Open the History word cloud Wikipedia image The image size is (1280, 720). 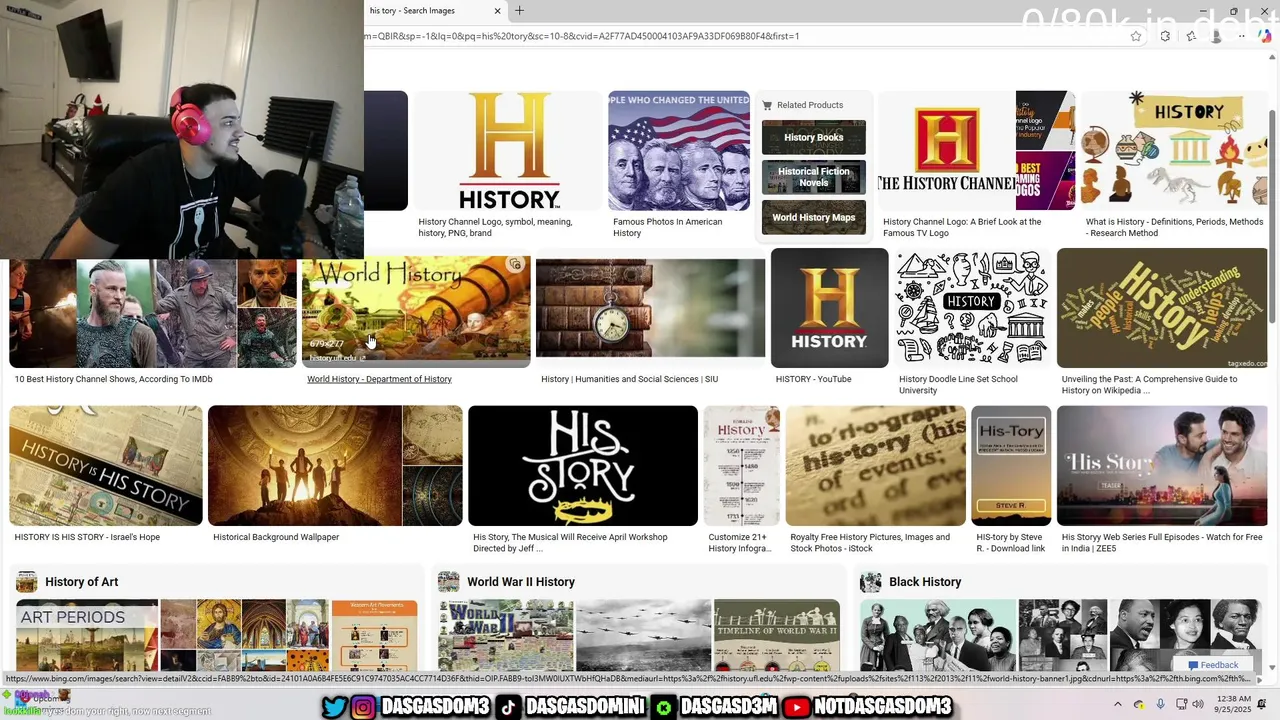[1162, 308]
